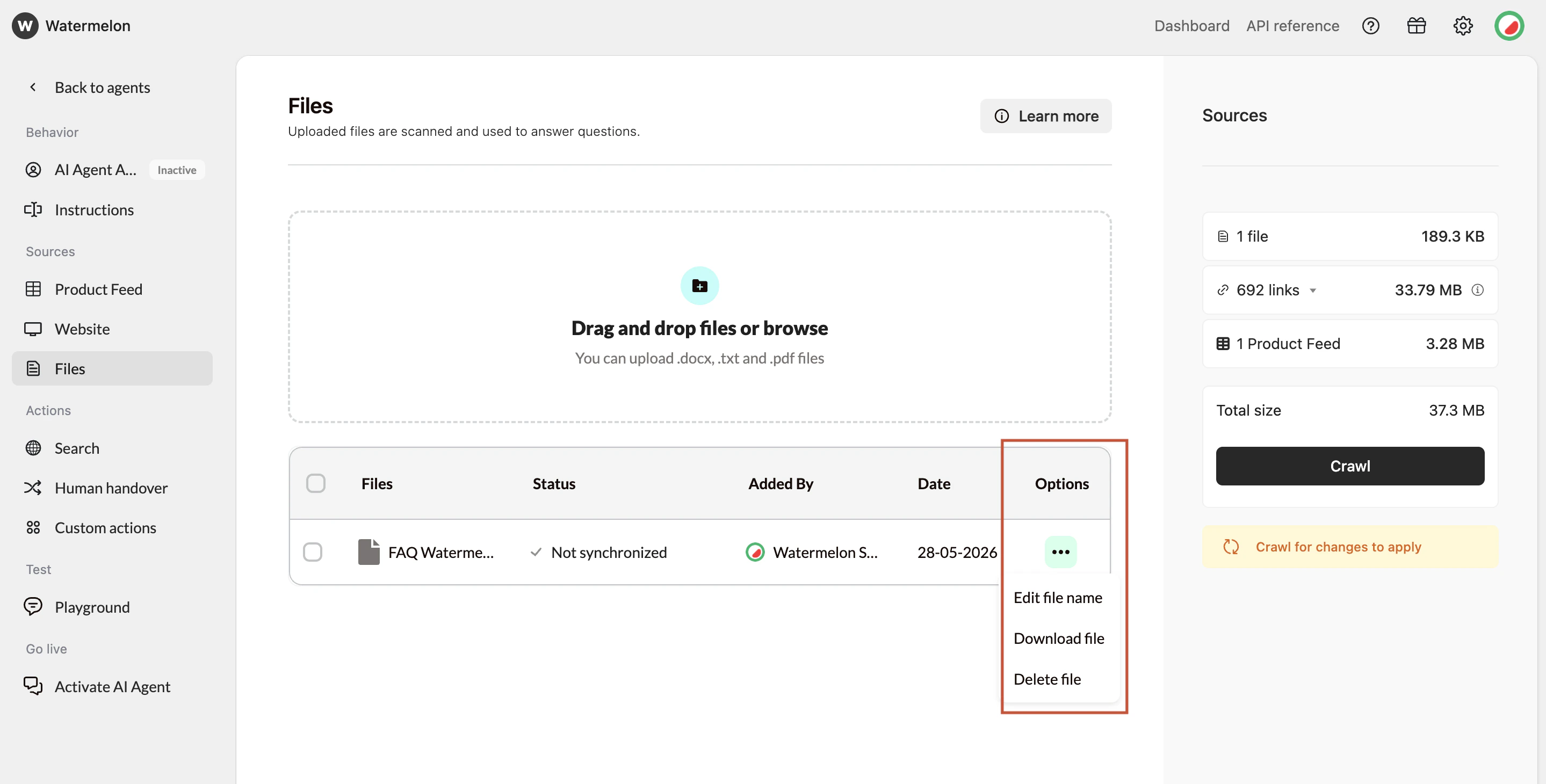1546x784 pixels.
Task: Click the file icon beside 1 file
Action: (x=1223, y=236)
